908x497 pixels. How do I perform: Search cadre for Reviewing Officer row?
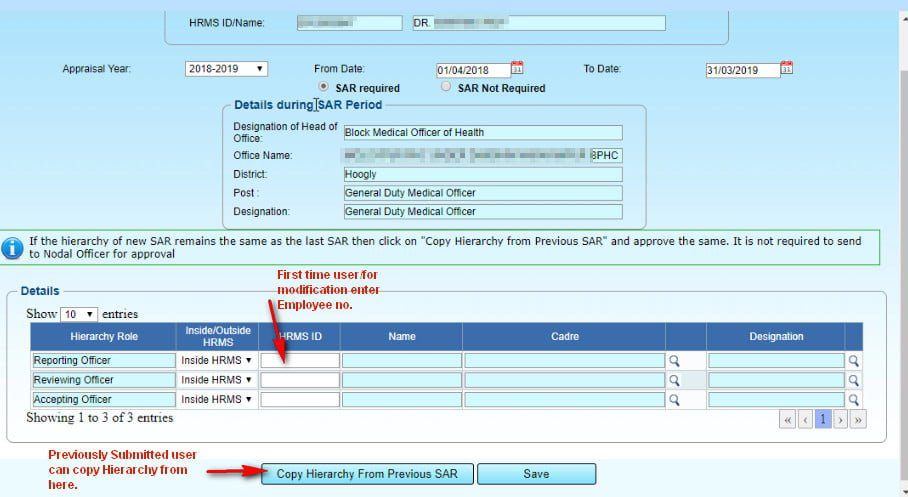(x=674, y=381)
